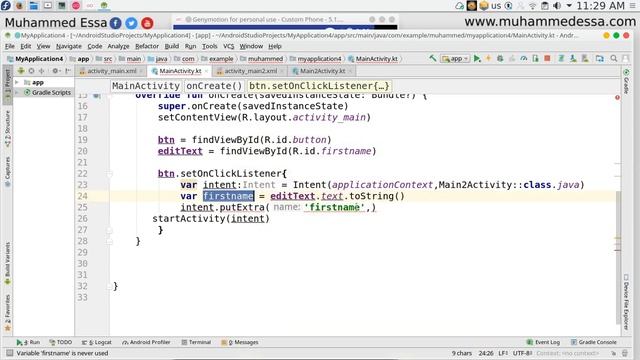640x360 pixels.
Task: Toggle the Structure side tool window
Action: [x=7, y=129]
